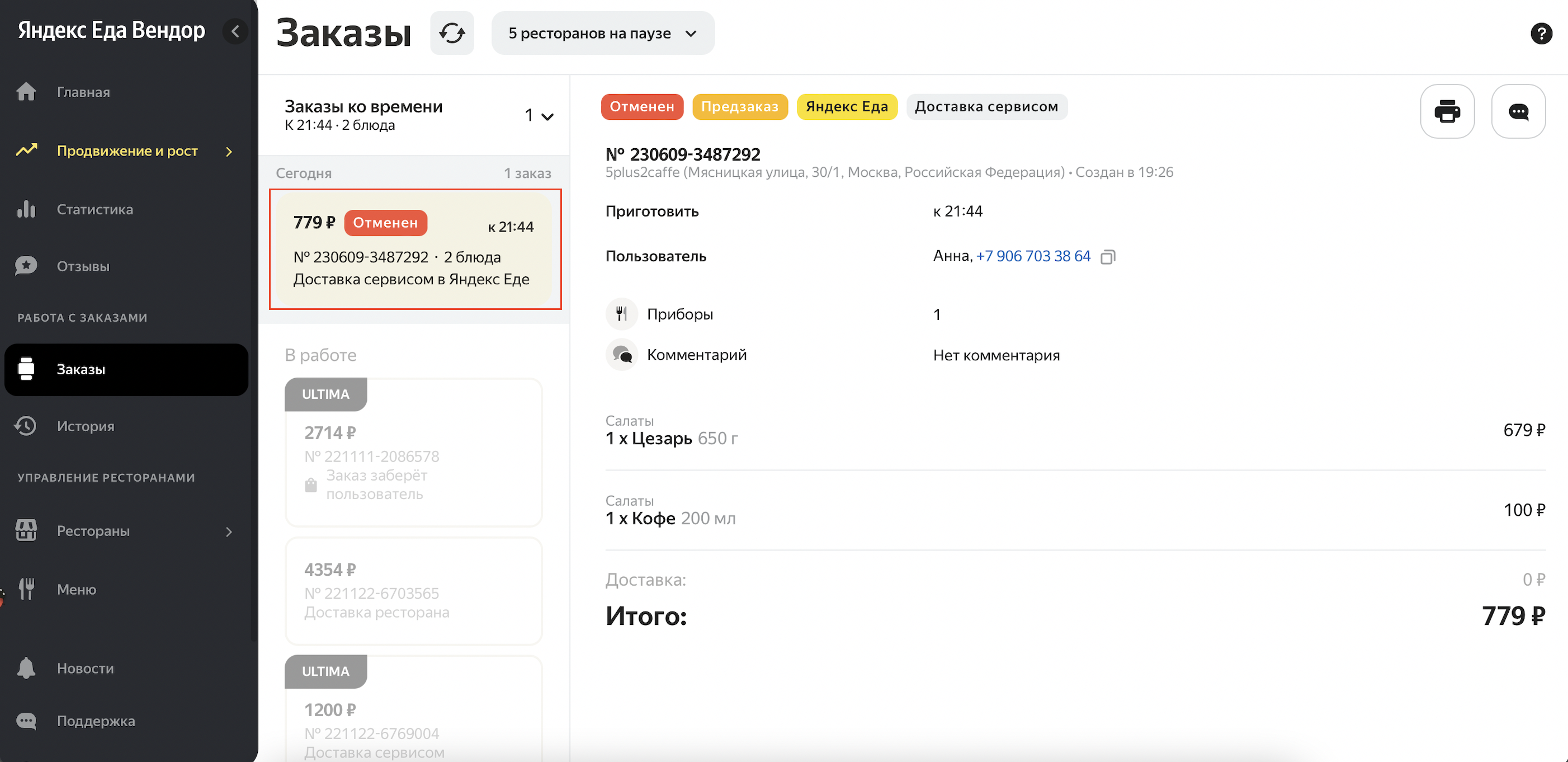The image size is (1568, 762).
Task: Copy the customer phone number icon
Action: [x=1107, y=257]
